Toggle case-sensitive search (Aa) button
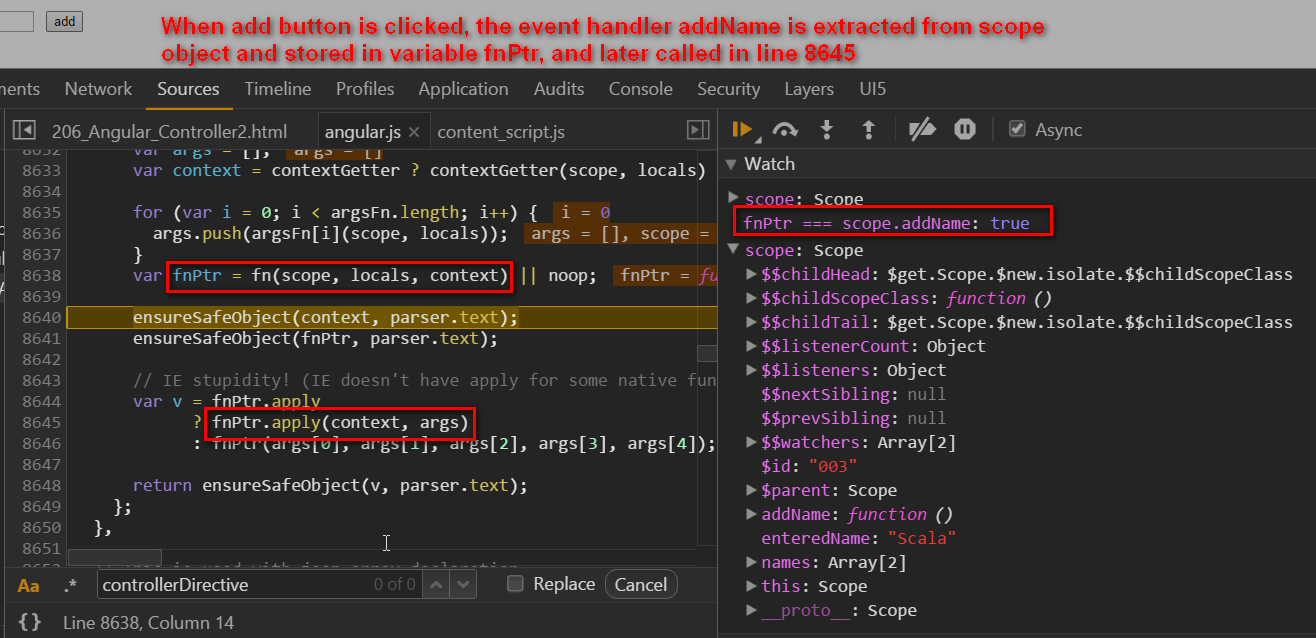 pyautogui.click(x=29, y=585)
